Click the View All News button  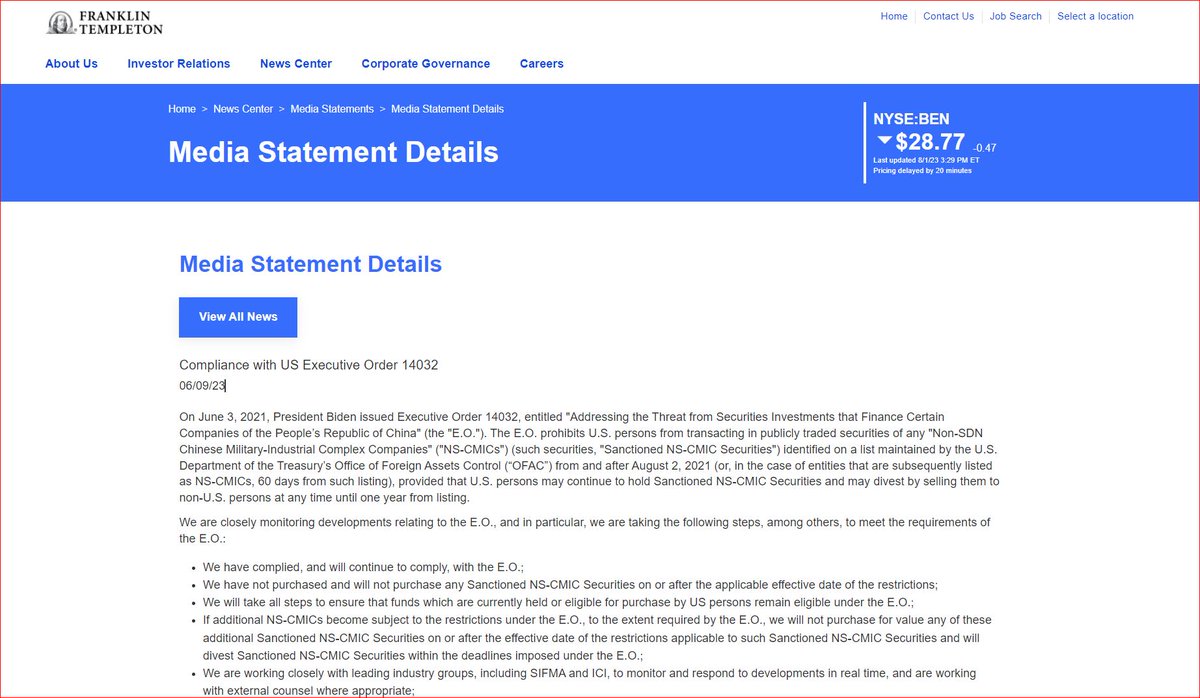(238, 317)
